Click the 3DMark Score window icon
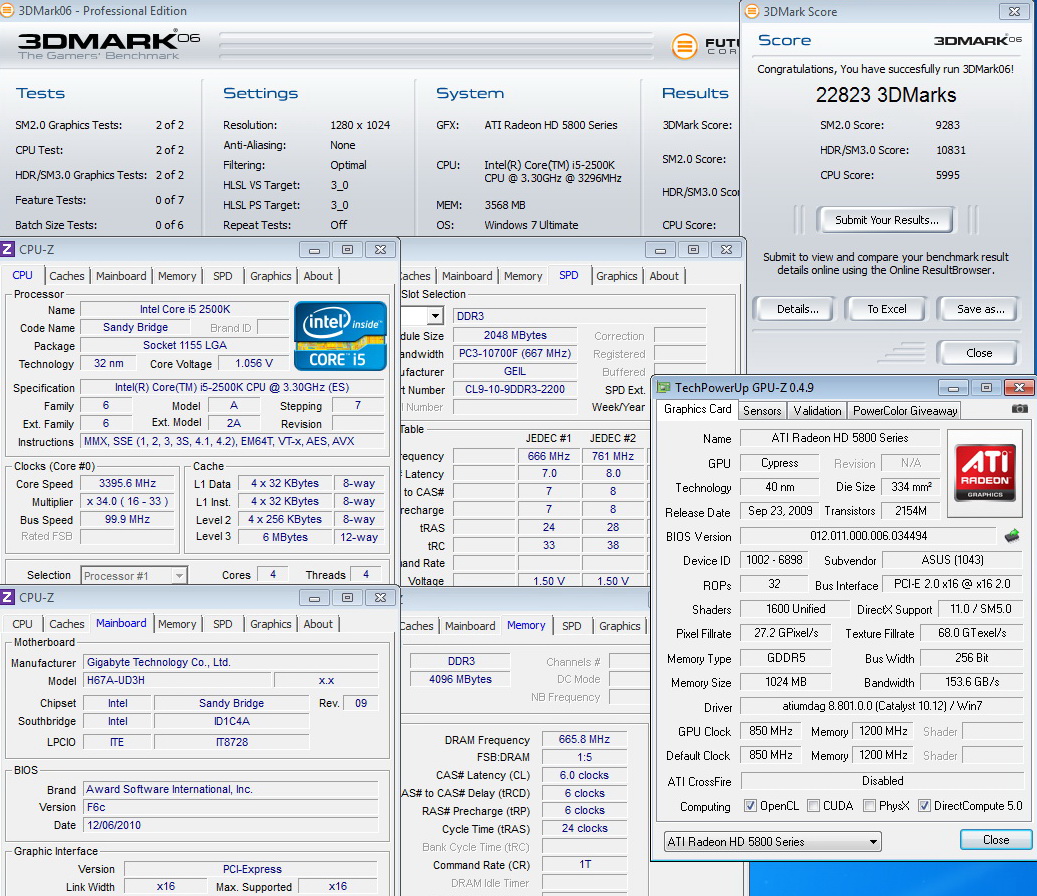The image size is (1037, 896). click(x=752, y=12)
